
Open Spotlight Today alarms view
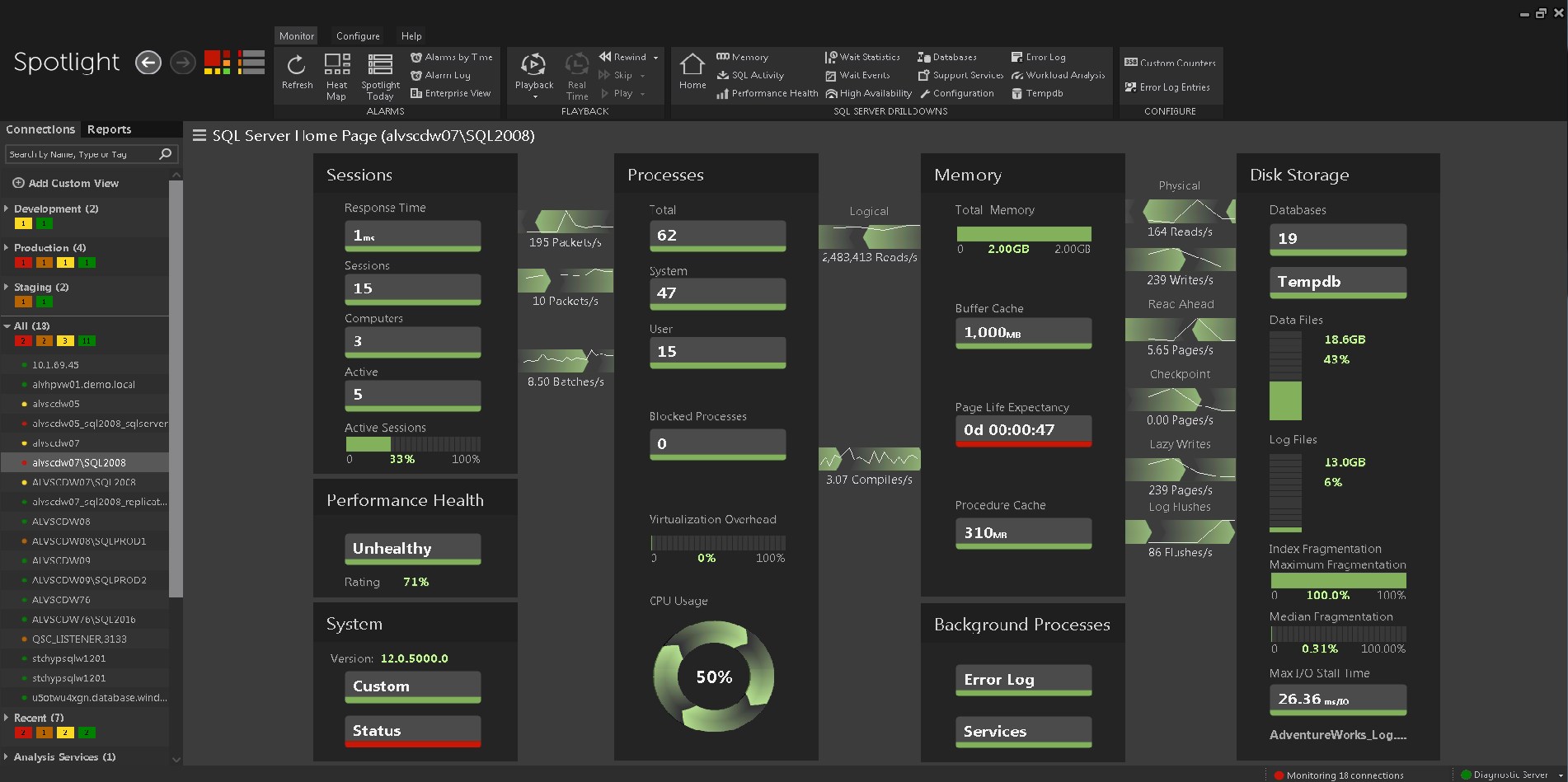pyautogui.click(x=380, y=65)
